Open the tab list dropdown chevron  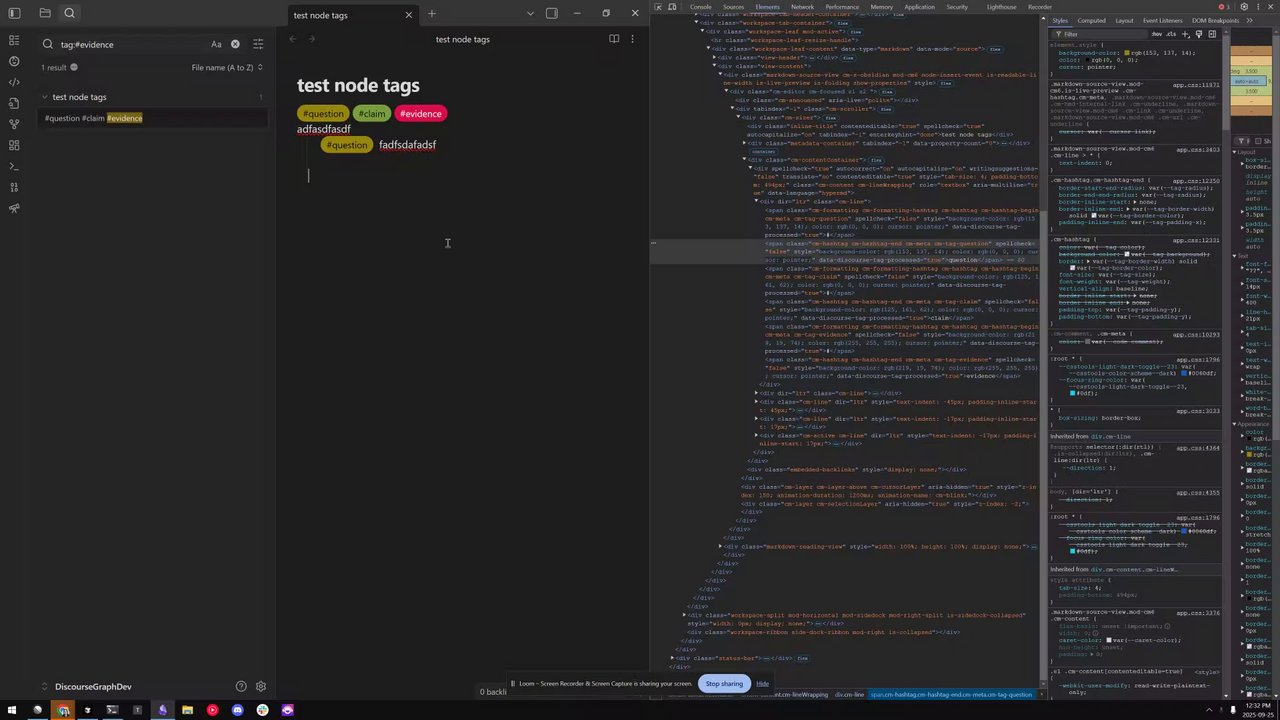(x=532, y=14)
